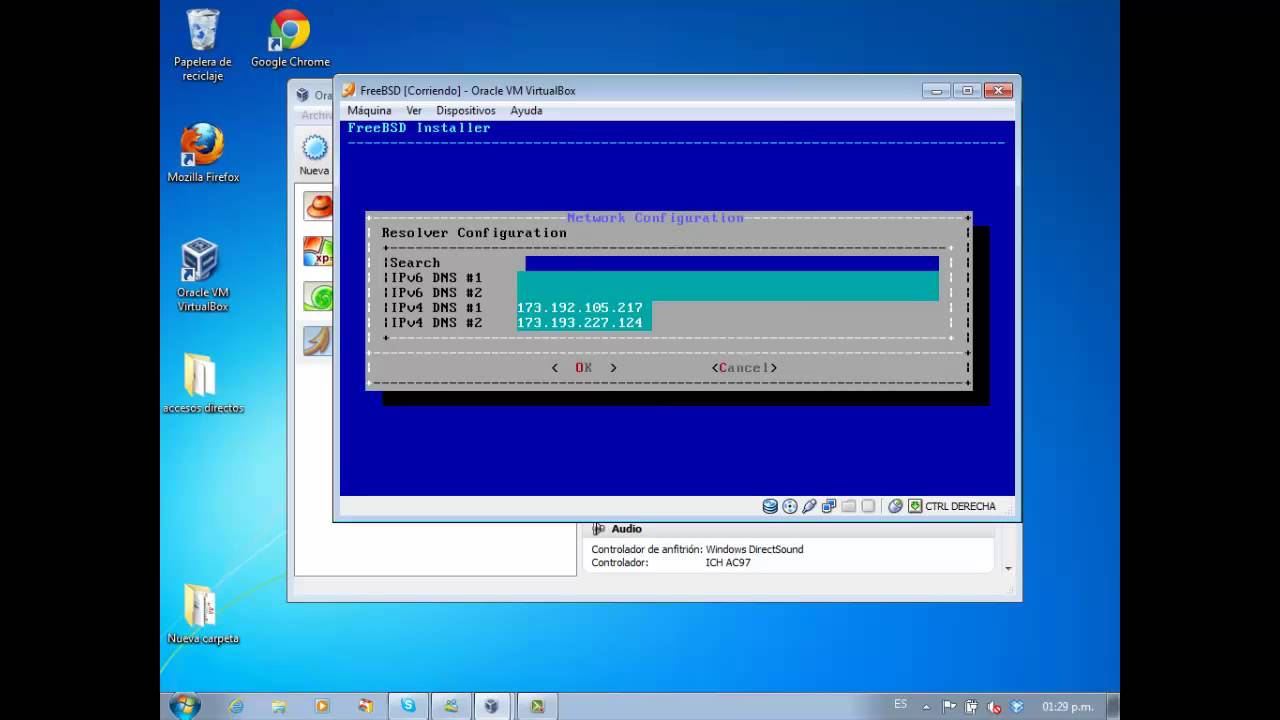Click the network adapters indicator icon

click(829, 506)
